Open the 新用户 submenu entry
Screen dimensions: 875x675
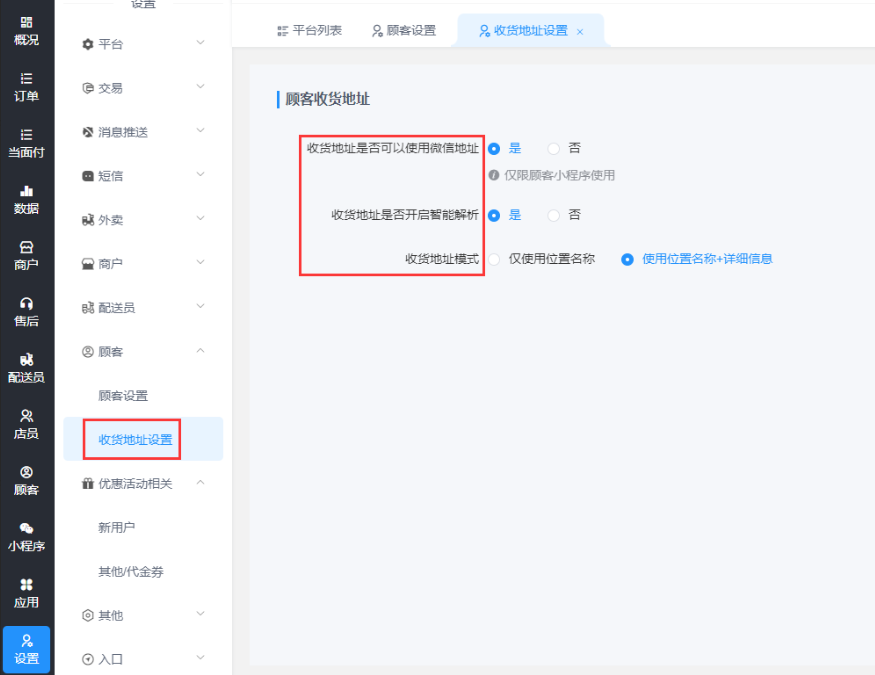coord(116,528)
